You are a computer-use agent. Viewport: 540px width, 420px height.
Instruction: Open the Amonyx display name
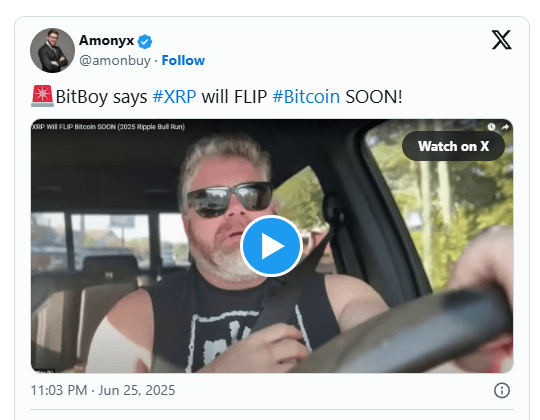pos(106,41)
